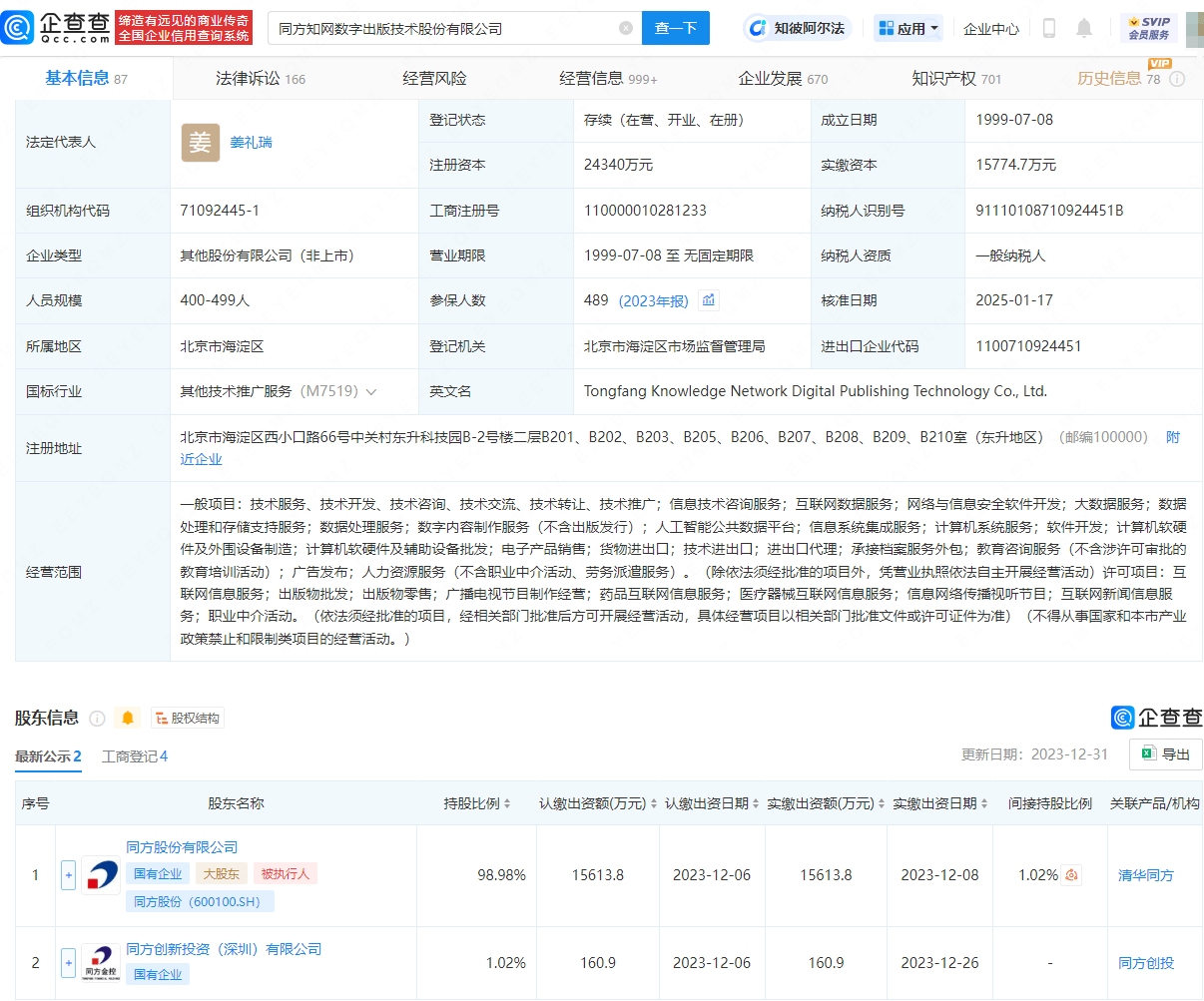Click the 企查查 logo in the header
This screenshot has height=1001, width=1204.
(56, 28)
